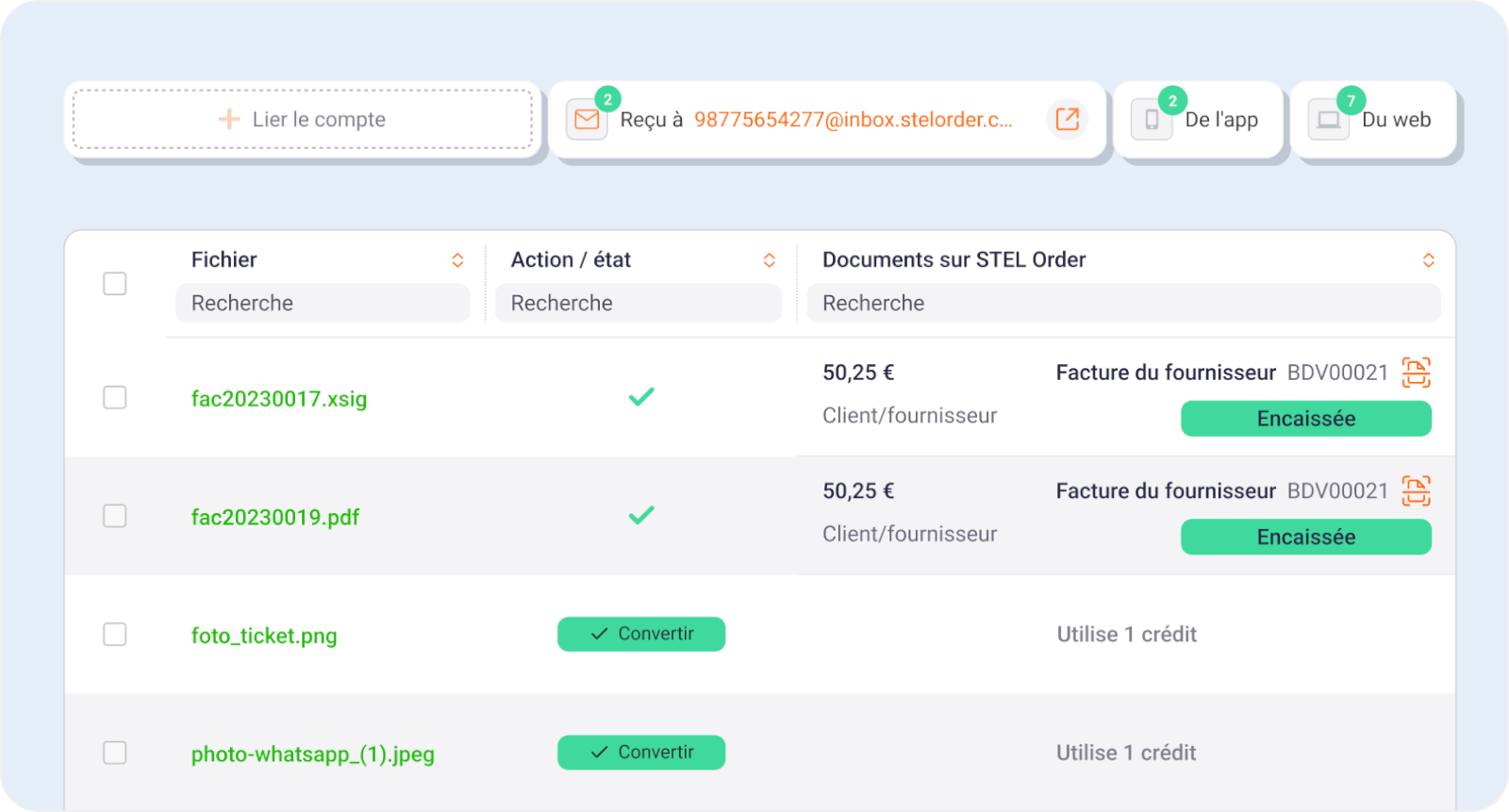Click the laptop icon for Du web
This screenshot has width=1509, height=812.
1328,120
